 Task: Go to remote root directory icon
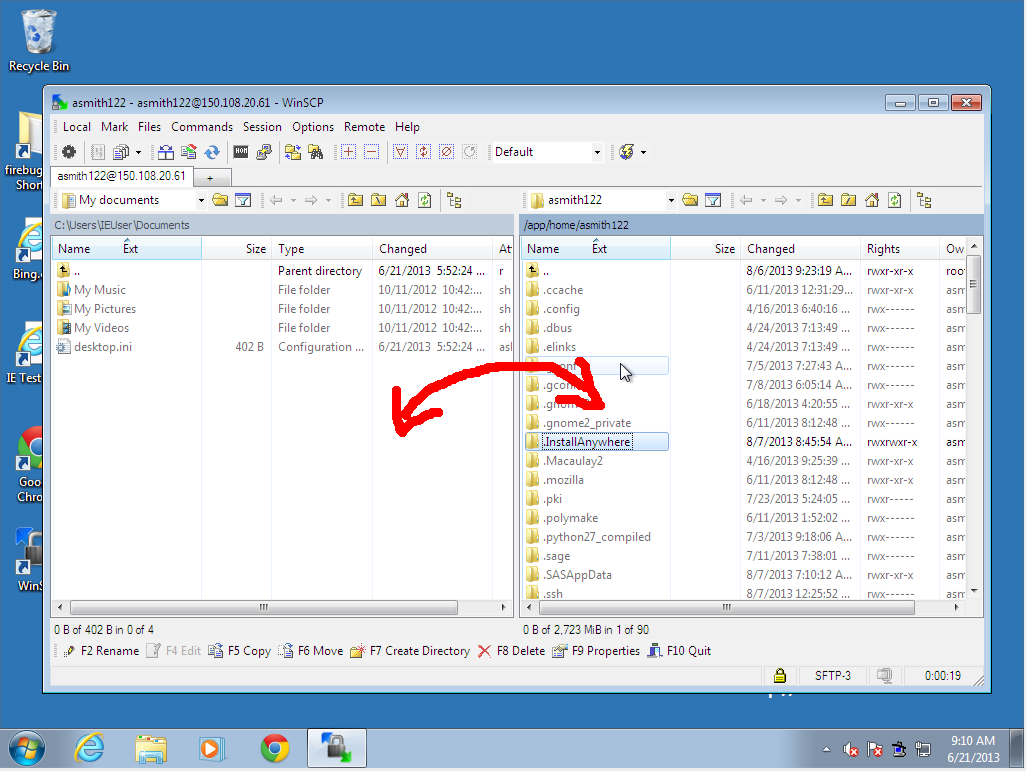click(x=848, y=200)
